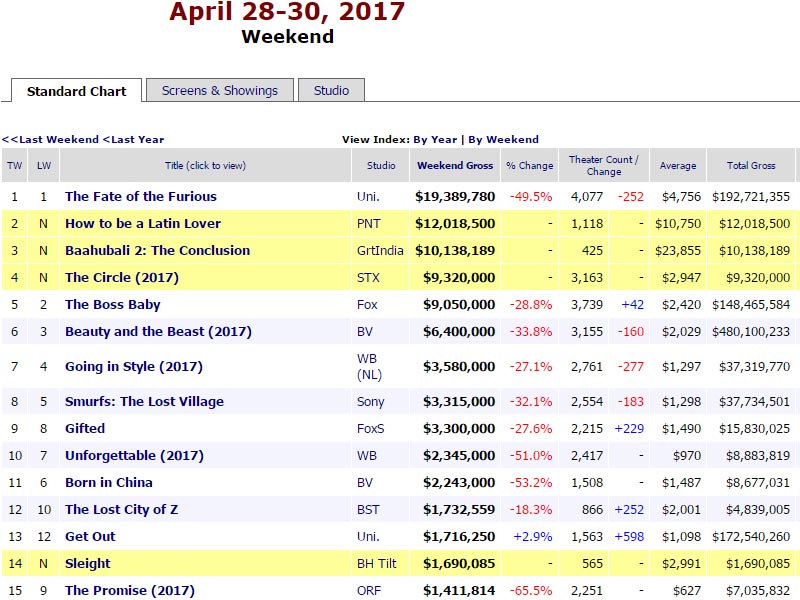Open the Last Year comparison link
This screenshot has height=600, width=800.
point(134,140)
